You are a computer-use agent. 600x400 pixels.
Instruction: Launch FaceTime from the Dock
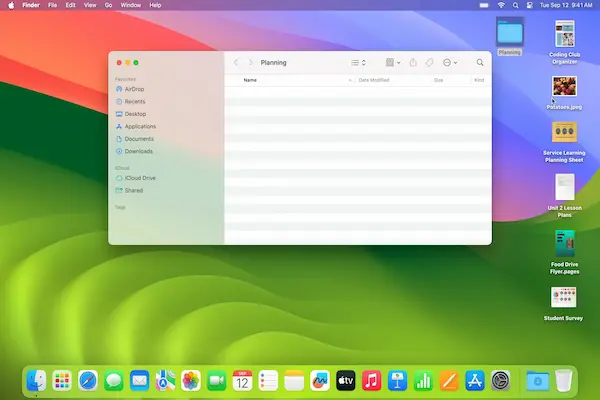pyautogui.click(x=217, y=380)
